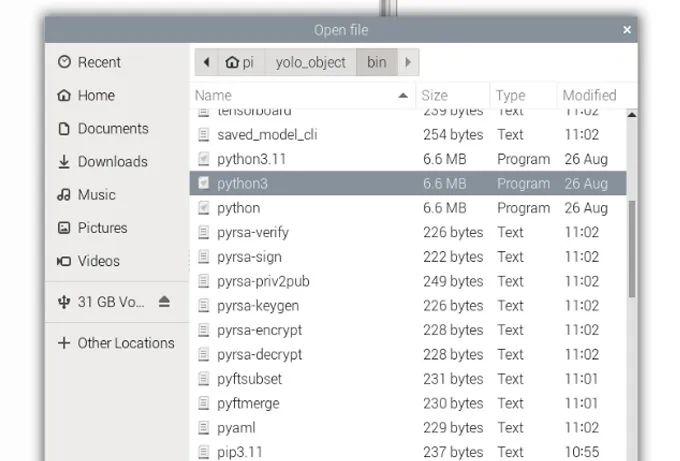Viewport: 680px width, 461px height.
Task: Open Documents in the sidebar
Action: (x=116, y=129)
